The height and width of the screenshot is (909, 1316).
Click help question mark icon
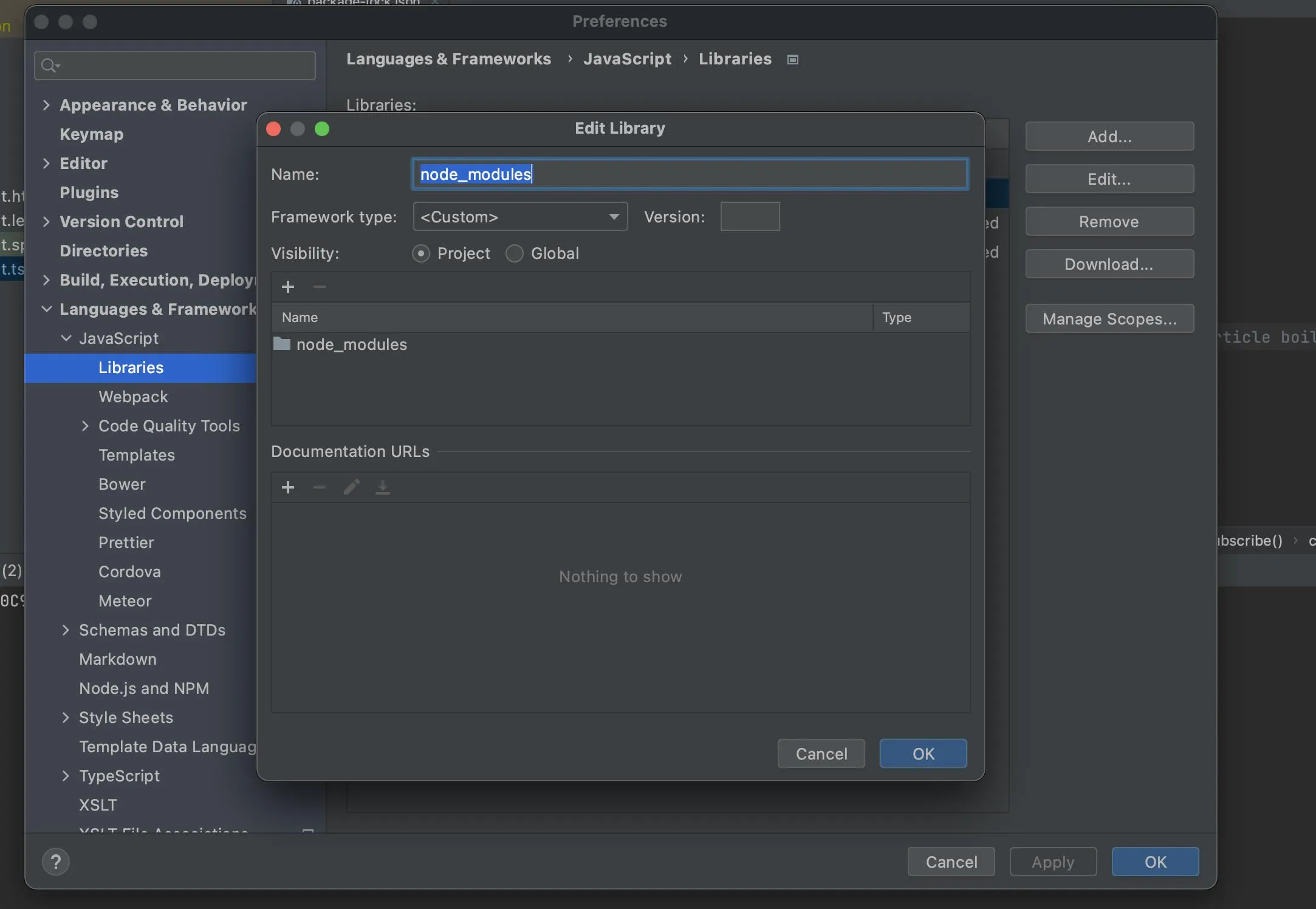coord(56,862)
